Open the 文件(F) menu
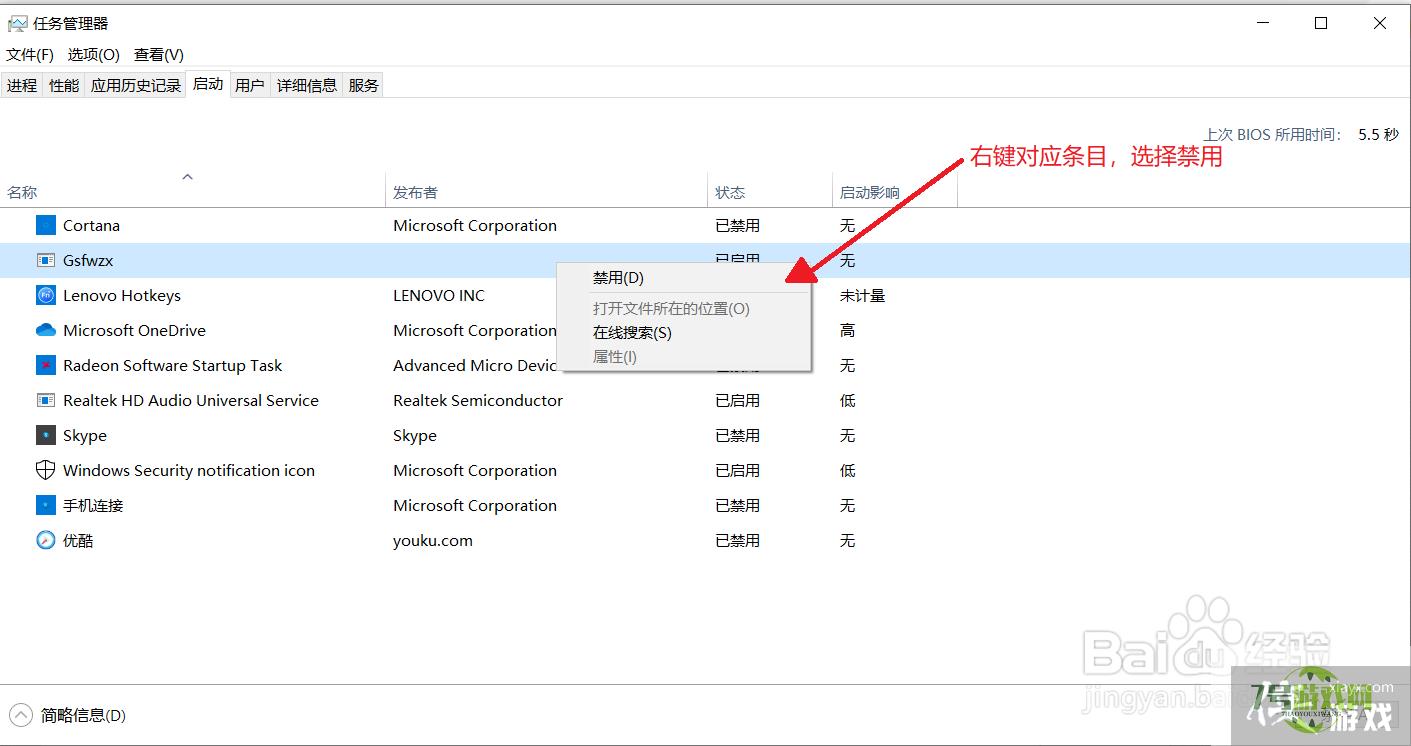Image resolution: width=1411 pixels, height=746 pixels. click(x=30, y=55)
